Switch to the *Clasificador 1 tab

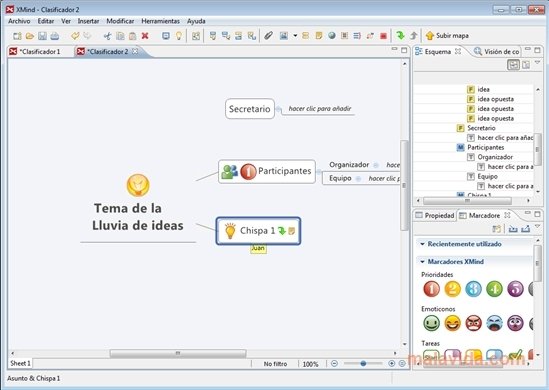[x=35, y=51]
